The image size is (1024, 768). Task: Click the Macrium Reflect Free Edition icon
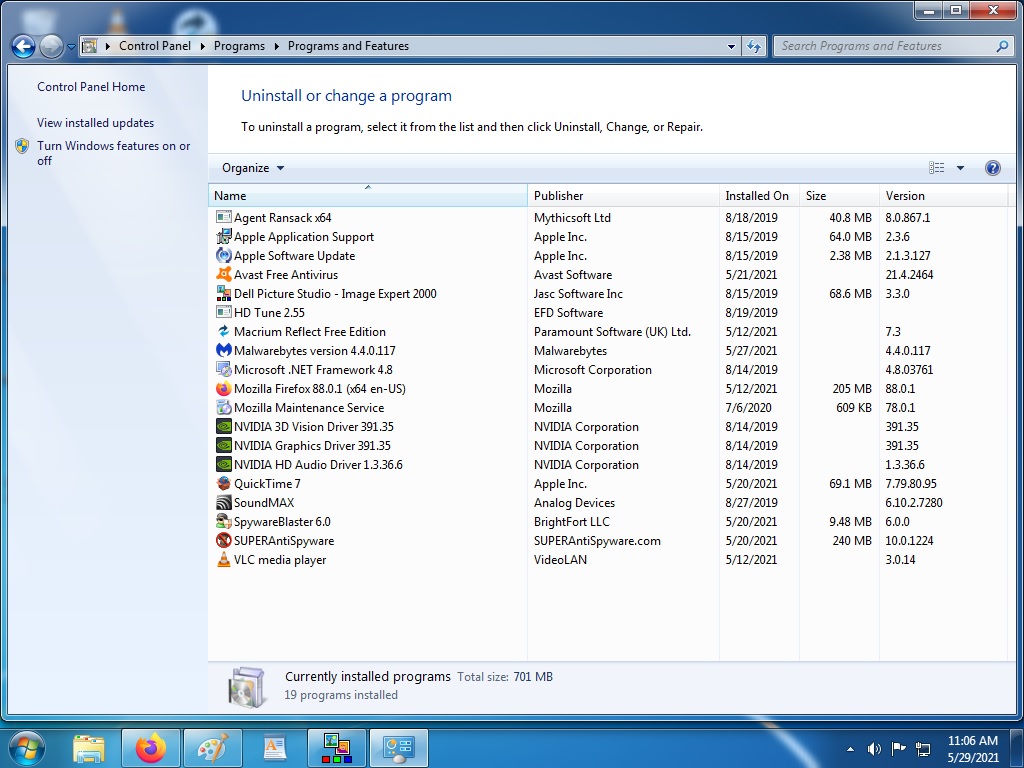pos(223,331)
